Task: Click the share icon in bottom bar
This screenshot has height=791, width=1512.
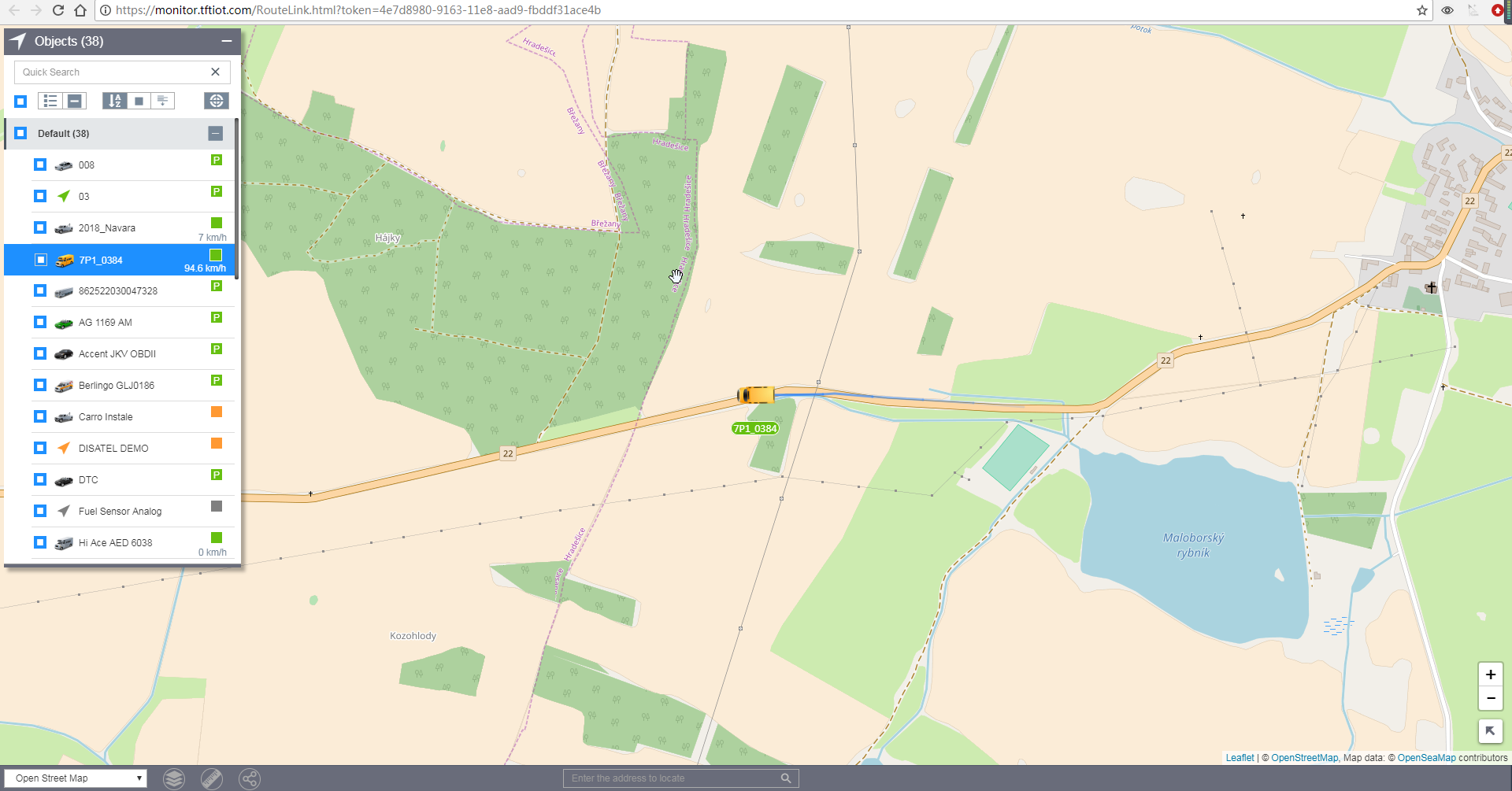Action: pyautogui.click(x=250, y=778)
